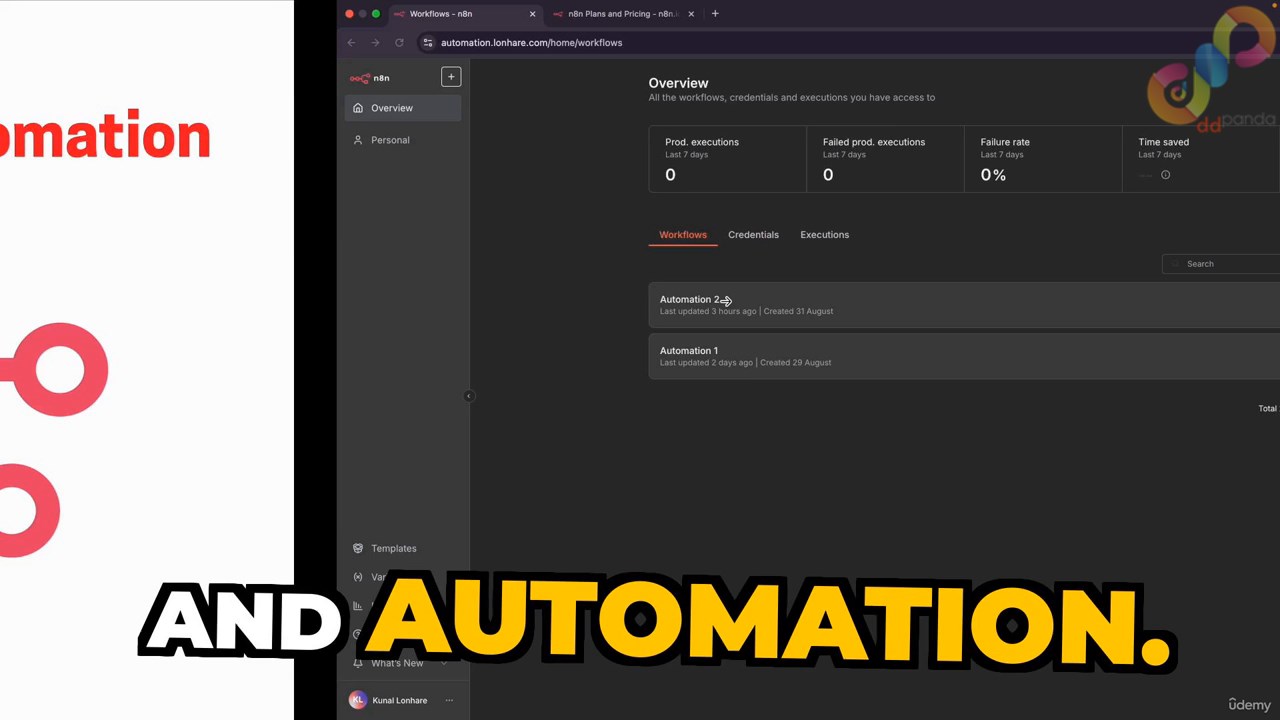Image resolution: width=1280 pixels, height=720 pixels.
Task: Click the Kunal Lonhare user name
Action: (400, 701)
